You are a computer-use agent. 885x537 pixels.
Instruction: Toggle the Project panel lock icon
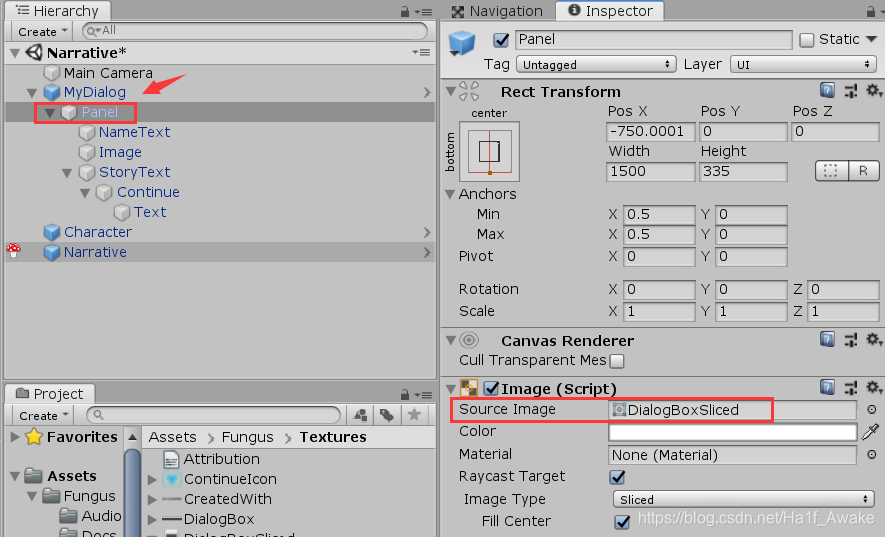[x=405, y=394]
